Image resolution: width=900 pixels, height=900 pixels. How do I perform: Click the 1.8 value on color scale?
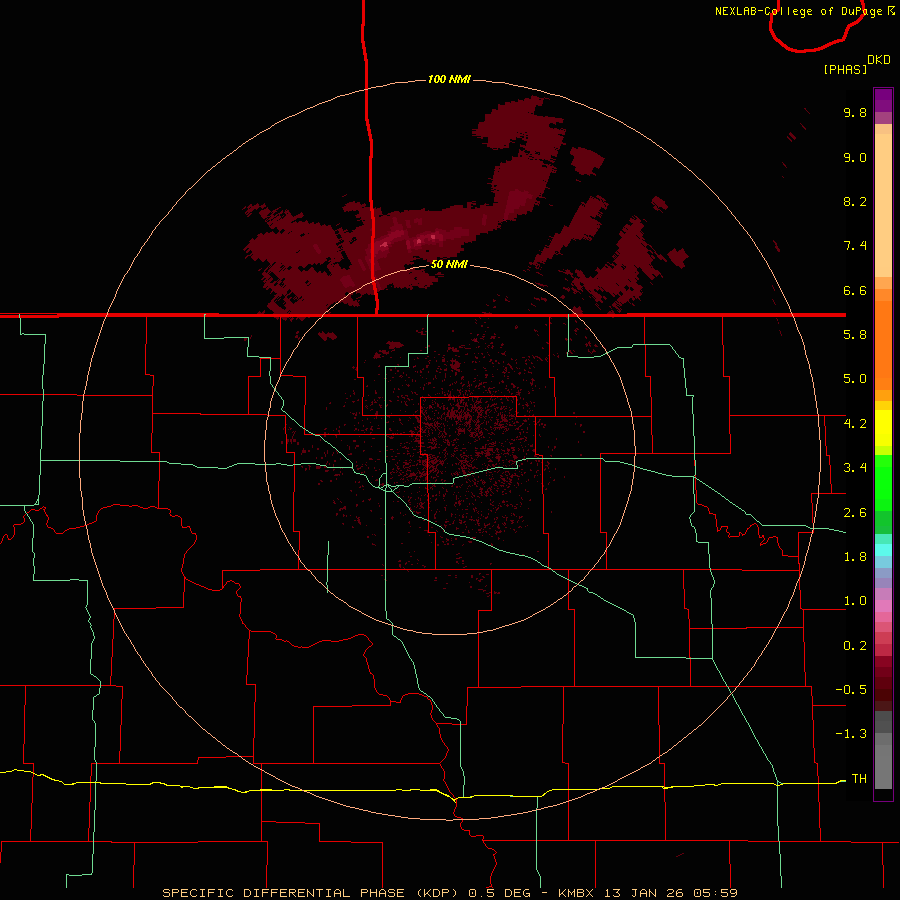point(855,557)
